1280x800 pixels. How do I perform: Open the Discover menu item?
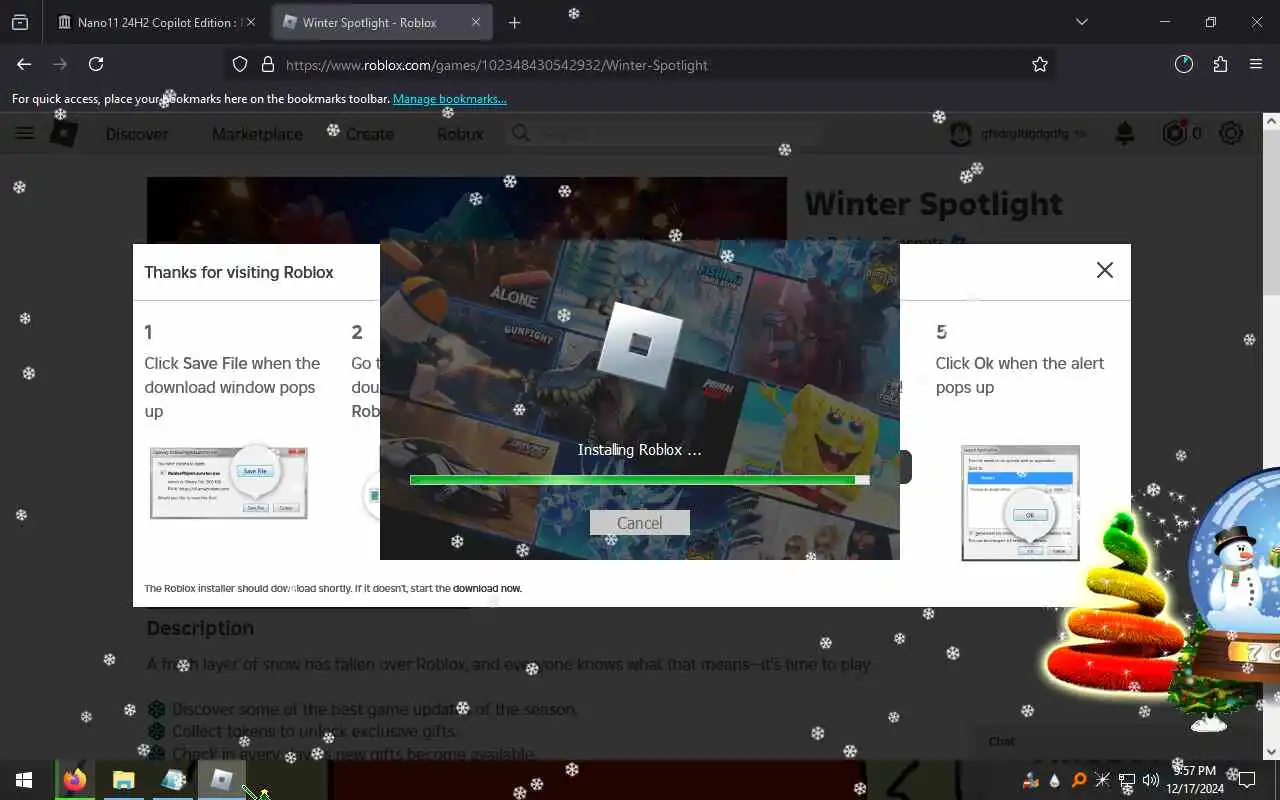(x=137, y=134)
